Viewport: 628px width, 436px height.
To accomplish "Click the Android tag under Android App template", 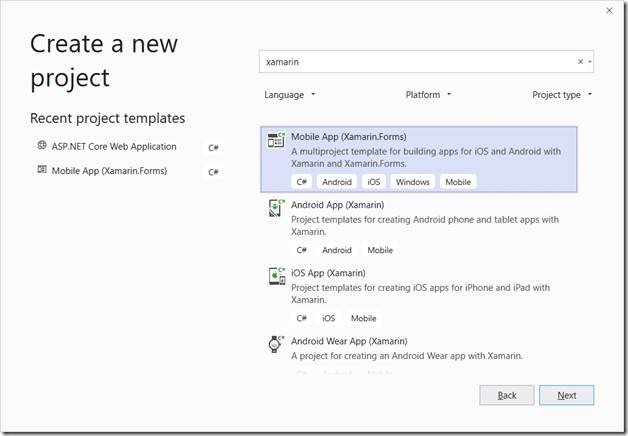I will 337,250.
